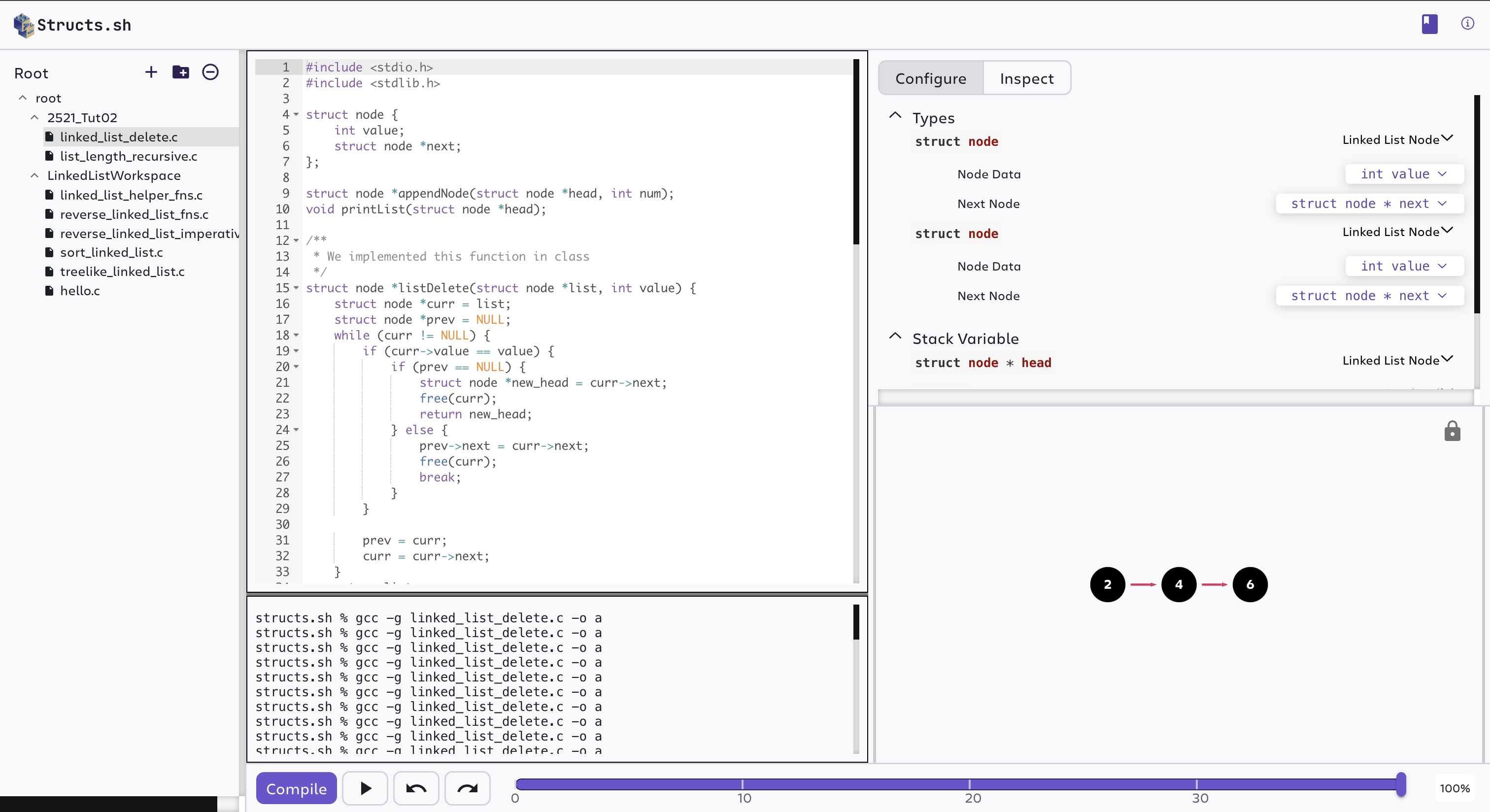The height and width of the screenshot is (812, 1490).
Task: Place cursor on line 22 free(curr)
Action: [458, 398]
